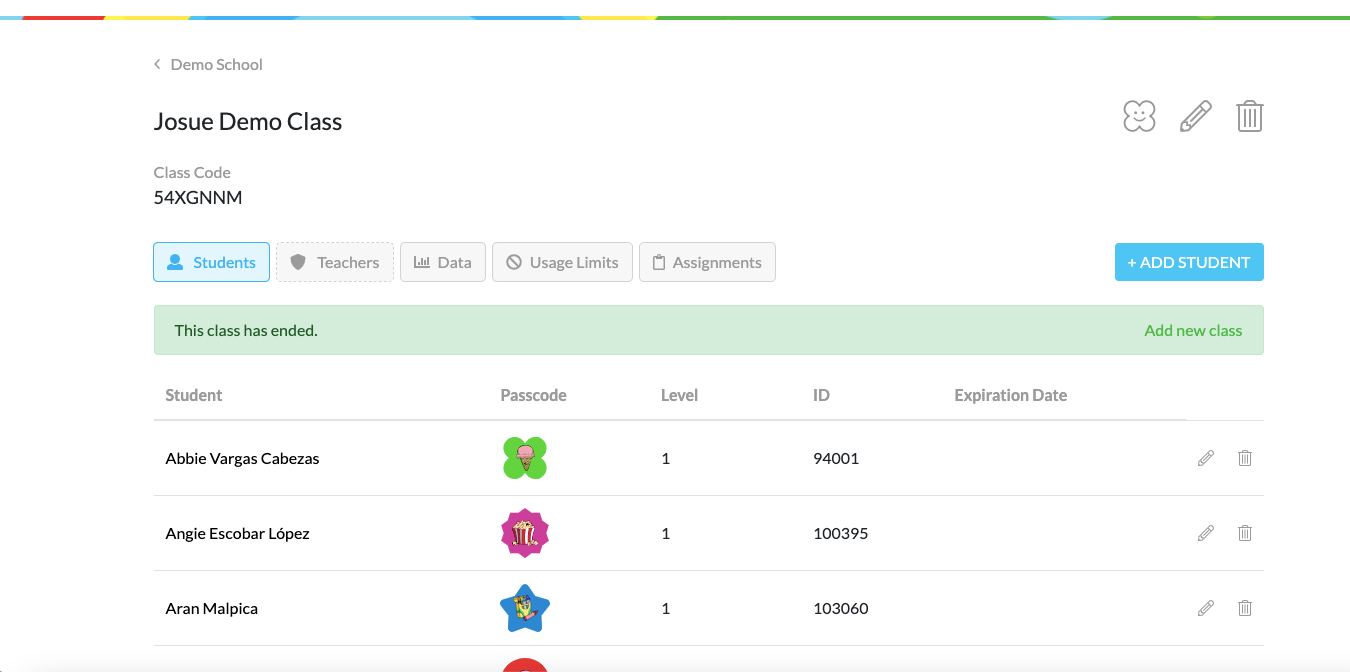This screenshot has height=672, width=1350.
Task: Delete Aran Malpica using the trash icon
Action: [1245, 608]
